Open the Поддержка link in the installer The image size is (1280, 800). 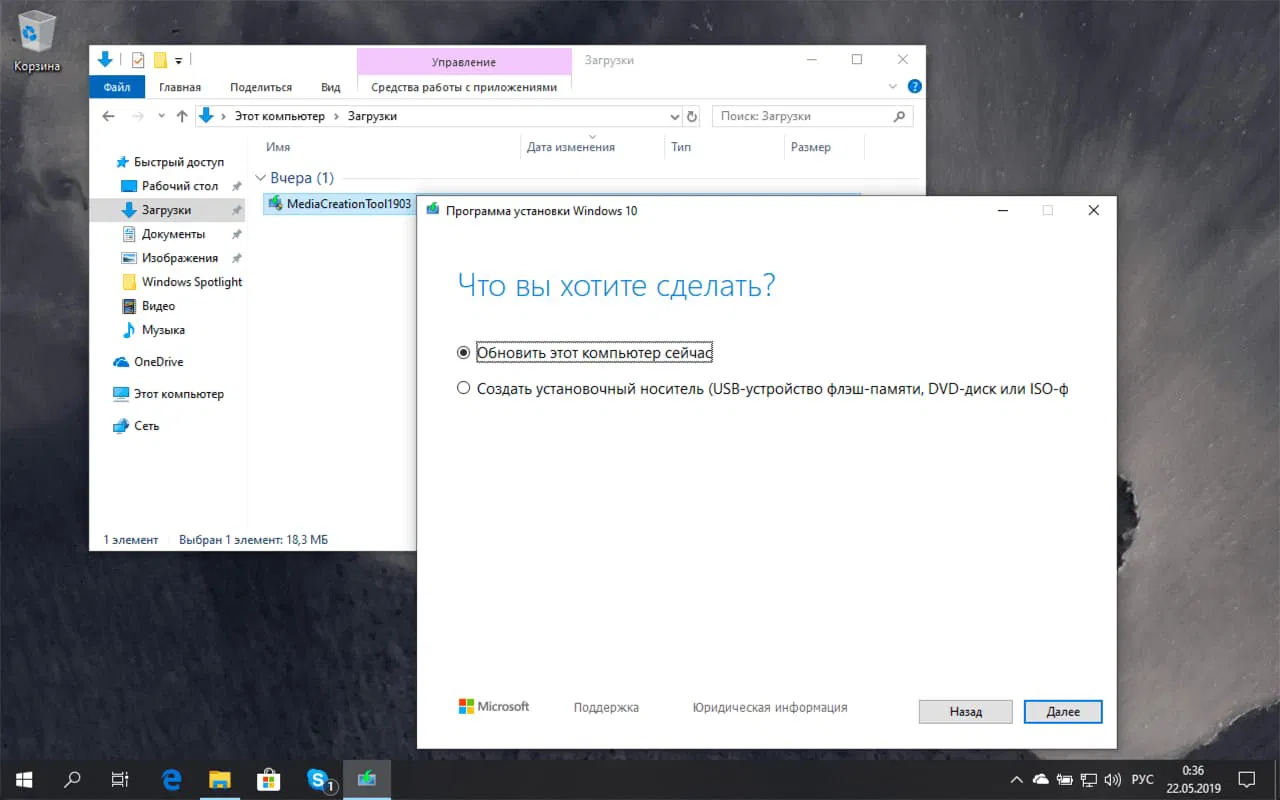click(x=605, y=707)
